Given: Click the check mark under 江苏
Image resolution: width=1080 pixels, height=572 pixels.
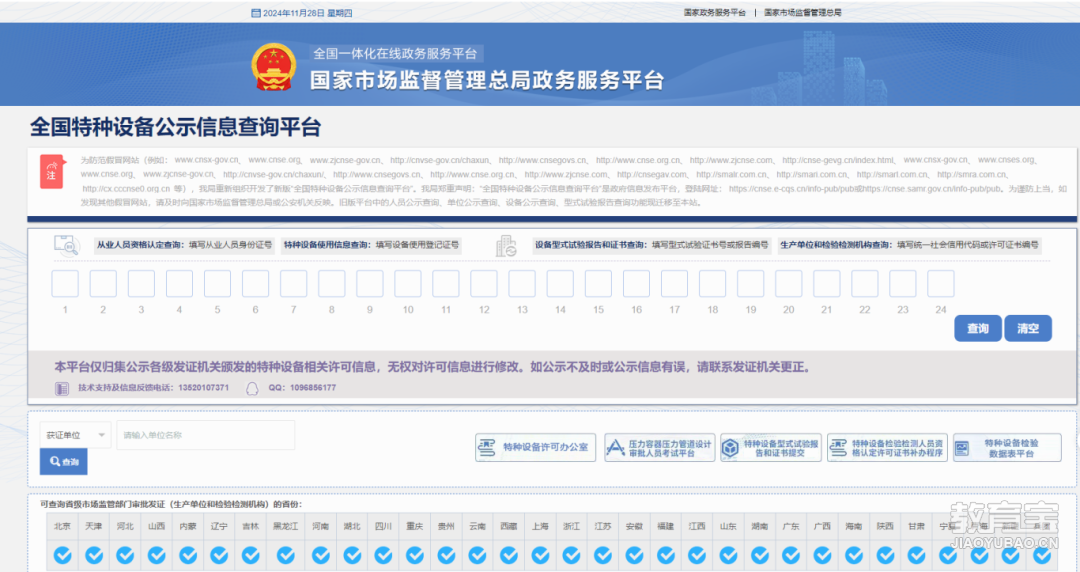Looking at the screenshot, I should point(603,555).
